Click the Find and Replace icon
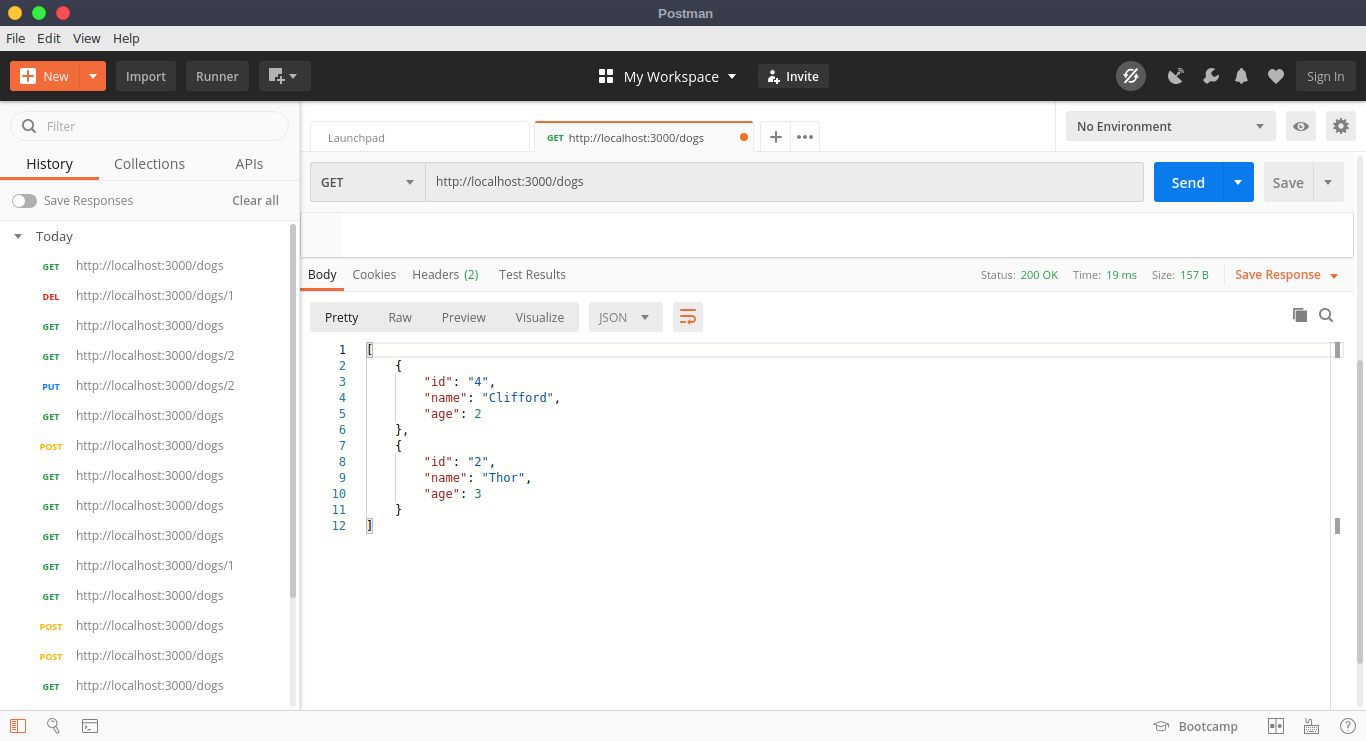Screen dimensions: 1366x741 pyautogui.click(x=53, y=726)
